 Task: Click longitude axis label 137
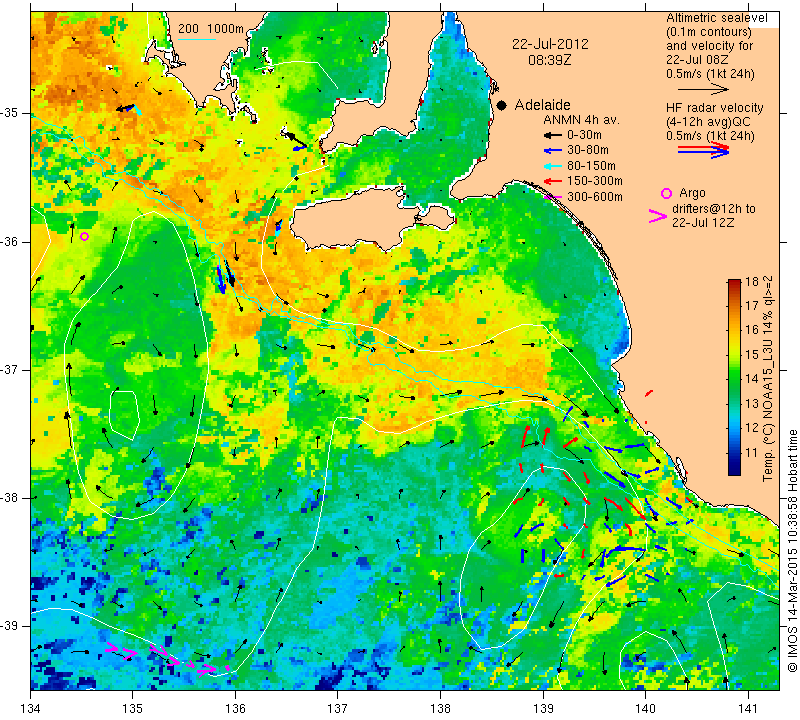click(x=338, y=708)
